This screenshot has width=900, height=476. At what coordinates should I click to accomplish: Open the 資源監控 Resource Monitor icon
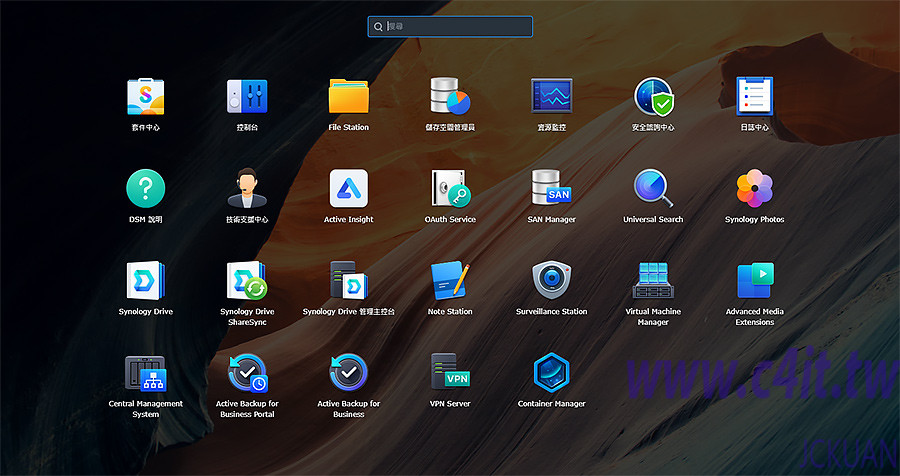(x=552, y=96)
